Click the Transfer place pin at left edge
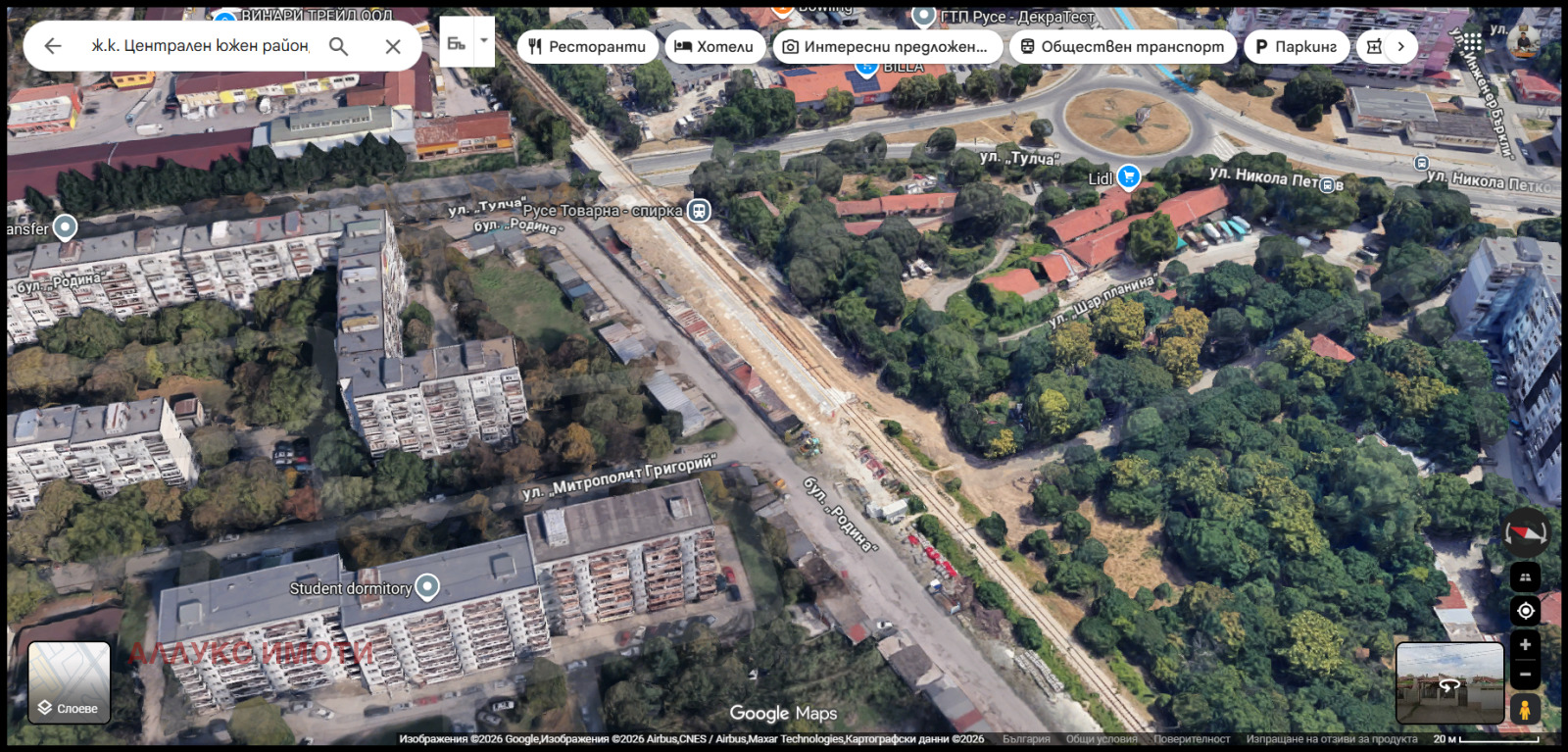This screenshot has height=752, width=1568. (x=65, y=227)
